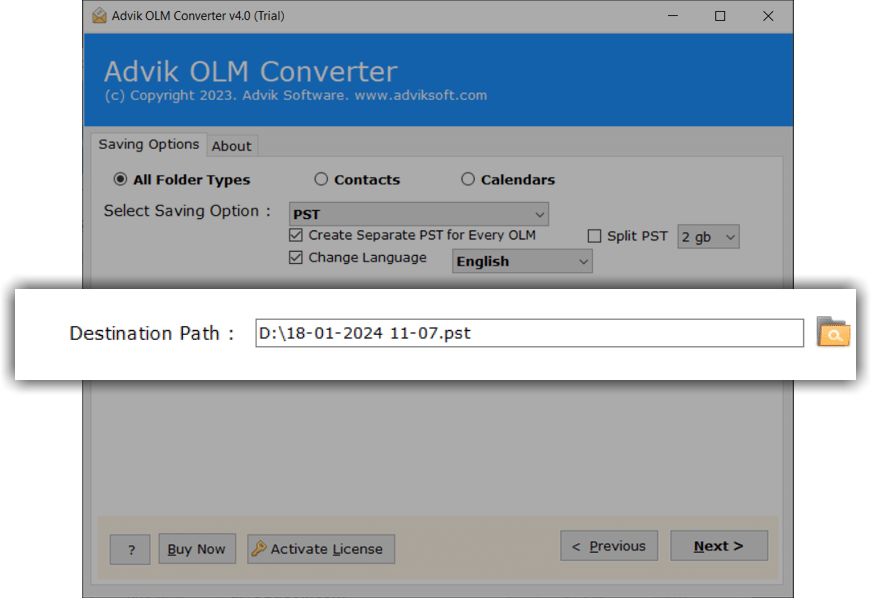
Task: Select the Contacts radio button
Action: pos(321,179)
